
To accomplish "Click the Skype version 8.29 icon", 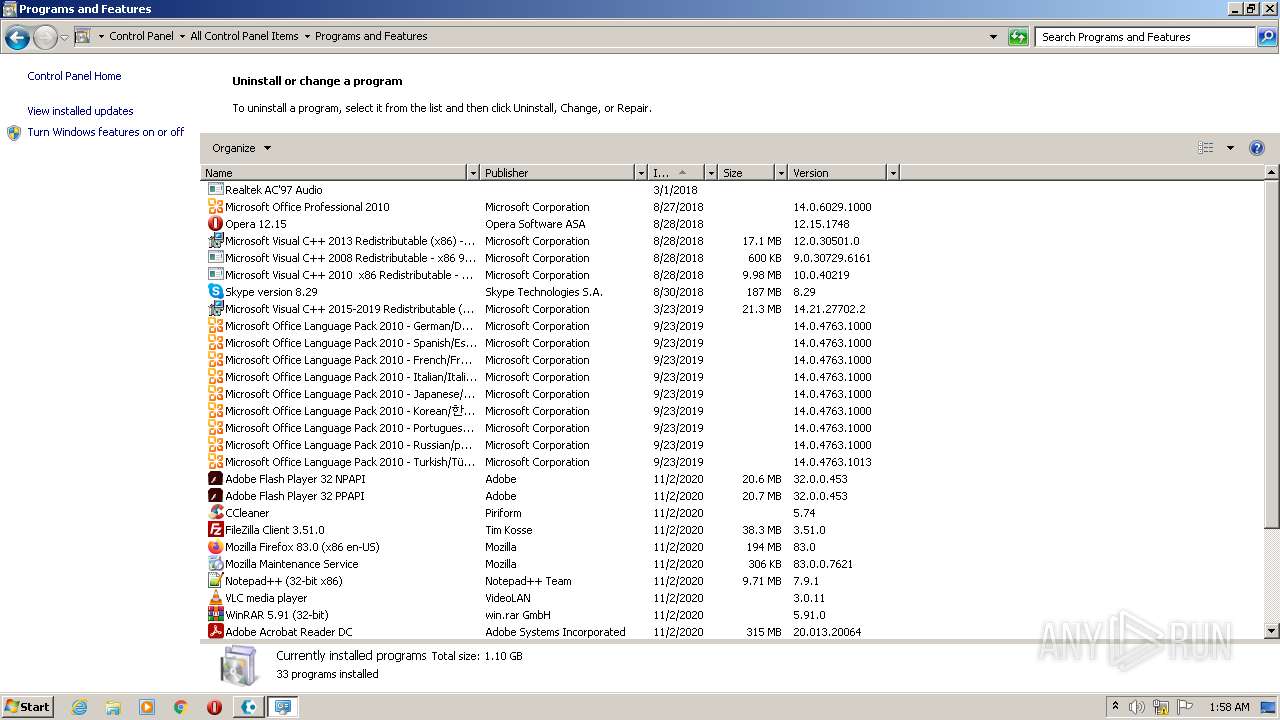I will 215,291.
